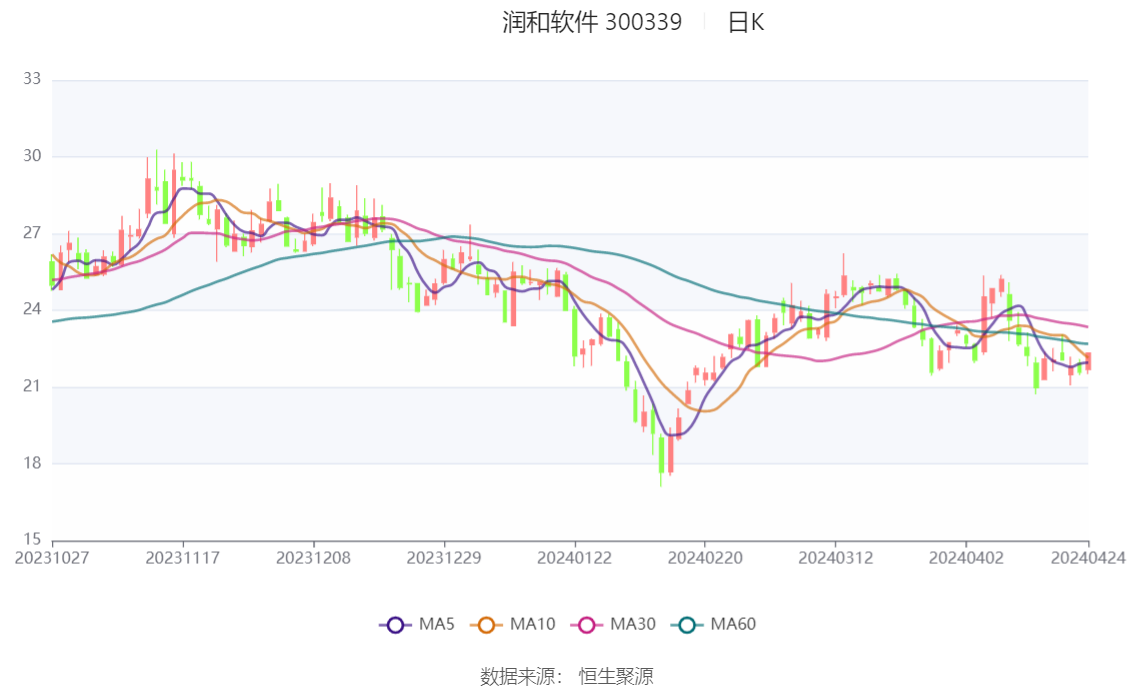Click the chart title 润和软件 300339
The height and width of the screenshot is (689, 1134).
592,23
